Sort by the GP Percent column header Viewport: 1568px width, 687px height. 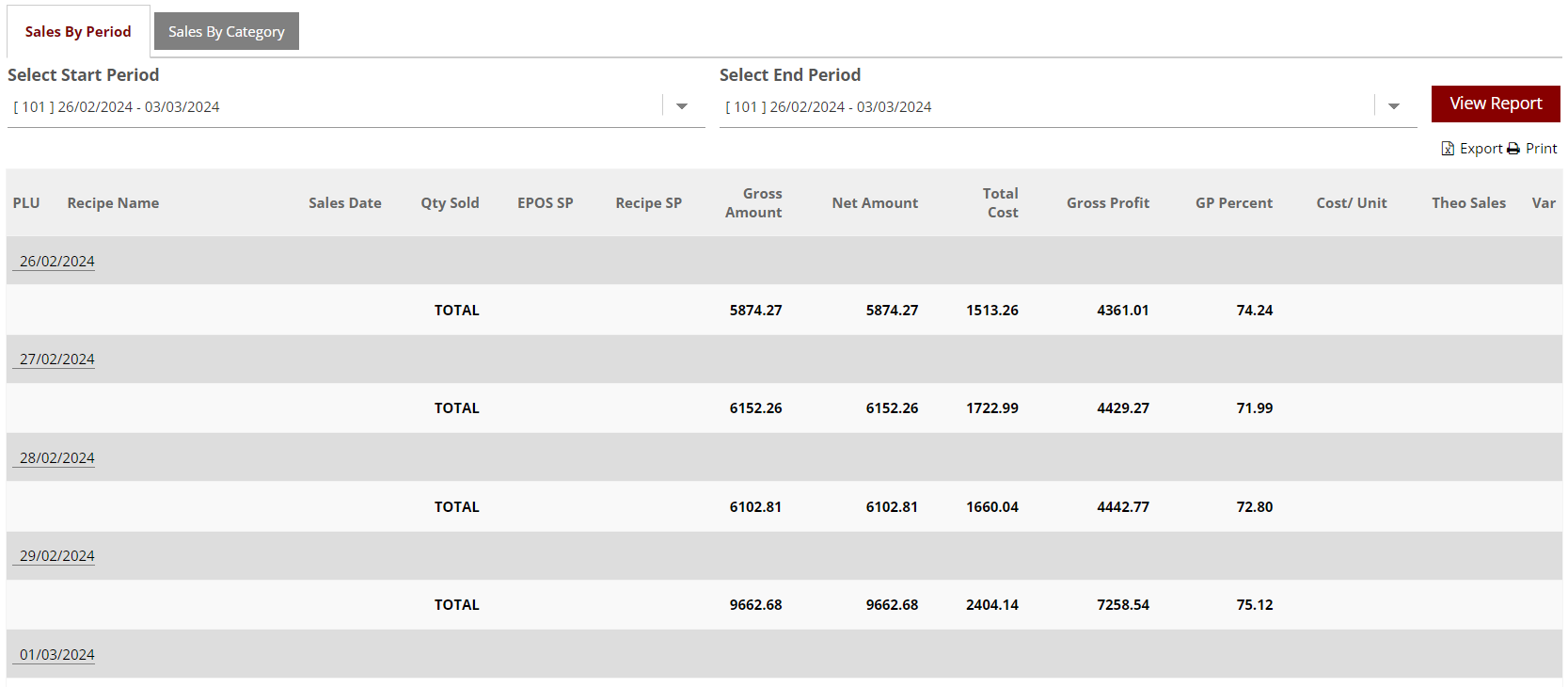pyautogui.click(x=1233, y=203)
